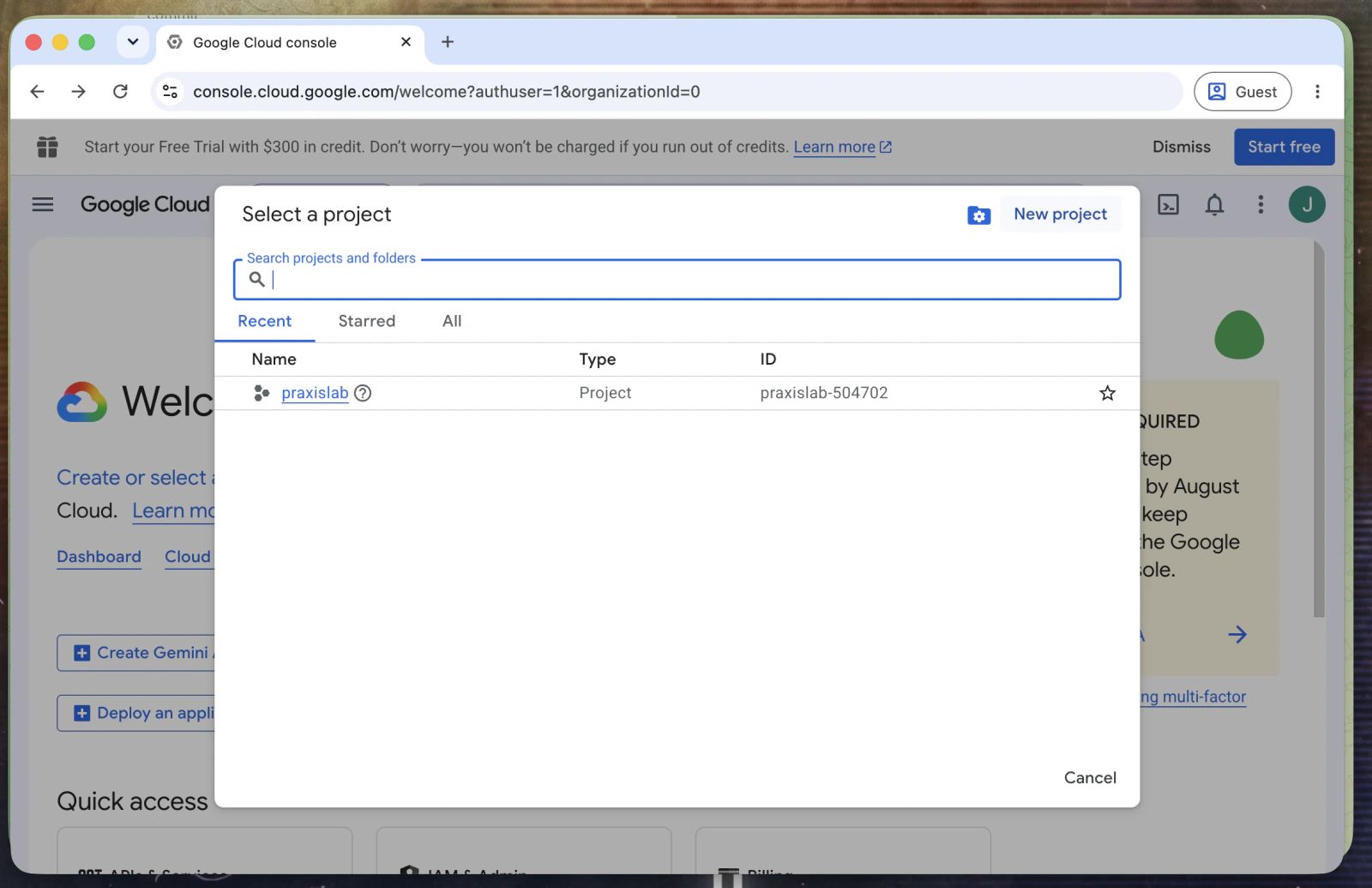Click the praxislab project type icon
Image resolution: width=1372 pixels, height=888 pixels.
[x=262, y=393]
